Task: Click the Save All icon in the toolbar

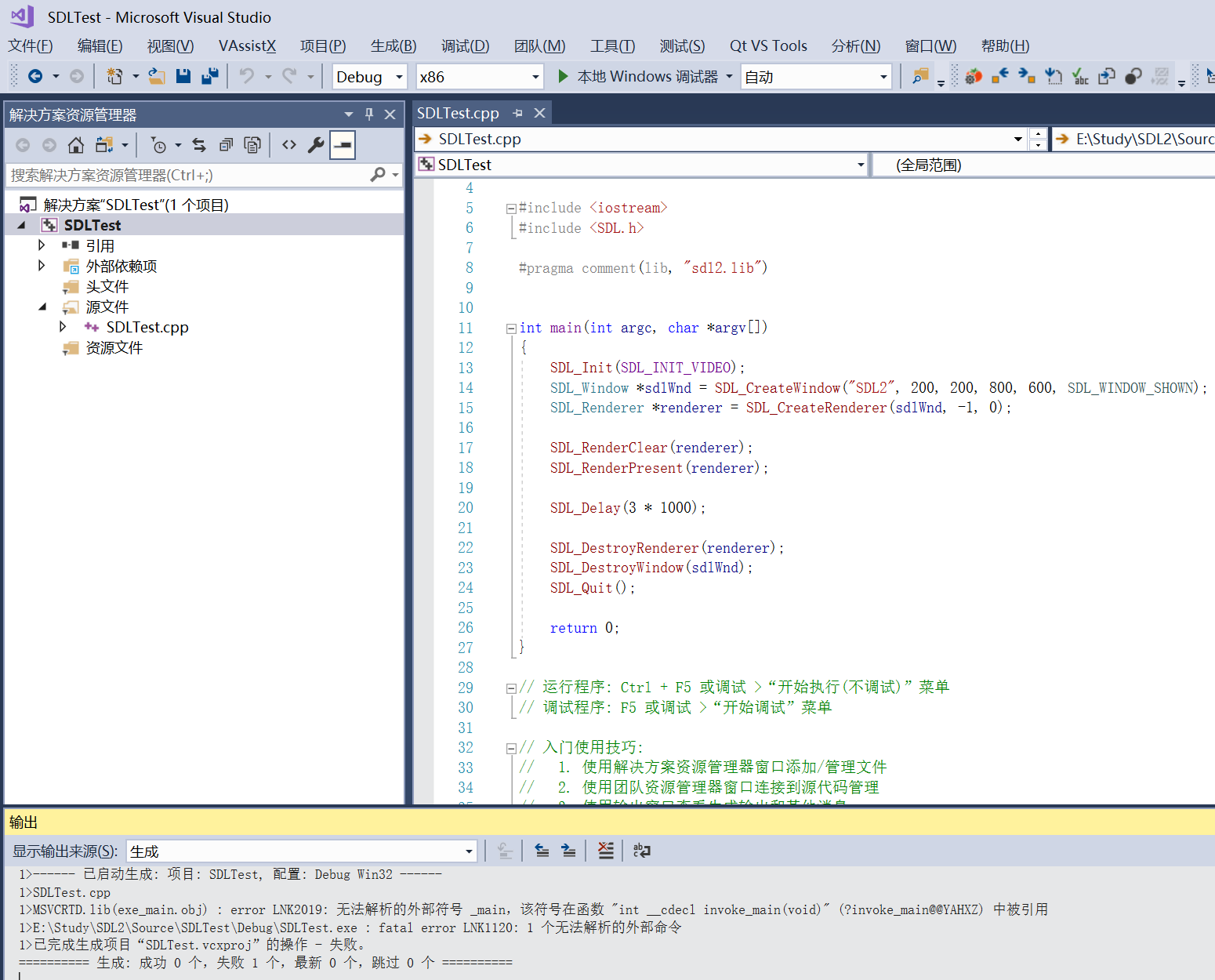Action: [x=209, y=76]
